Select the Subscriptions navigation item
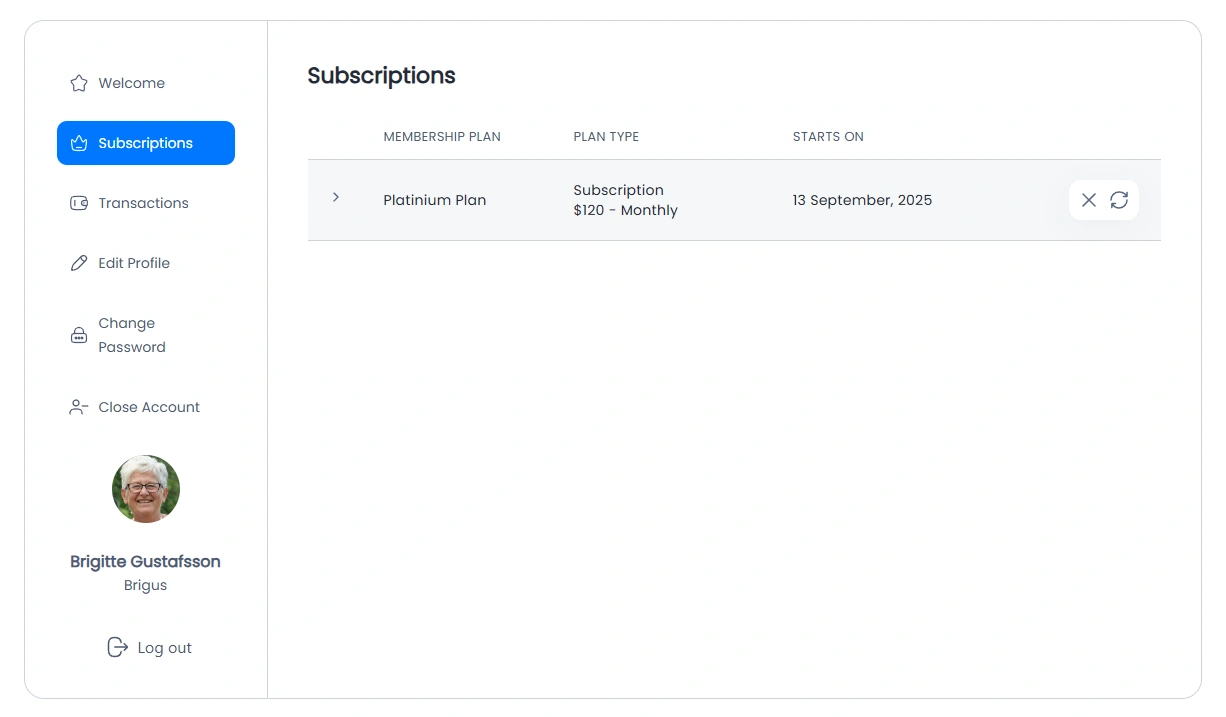The image size is (1226, 717). click(x=145, y=142)
